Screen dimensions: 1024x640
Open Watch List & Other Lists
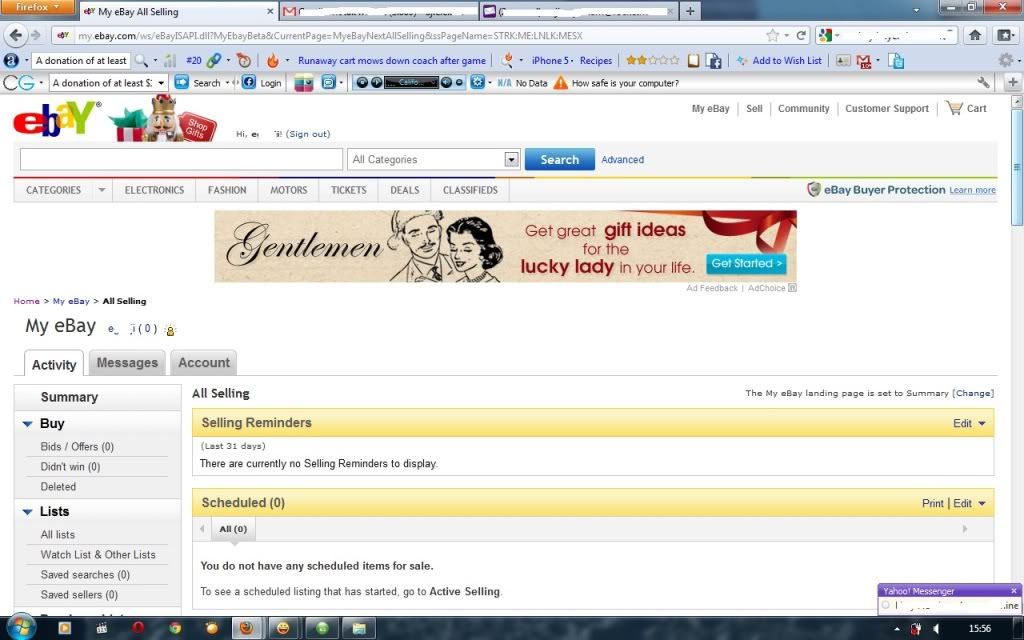point(98,554)
